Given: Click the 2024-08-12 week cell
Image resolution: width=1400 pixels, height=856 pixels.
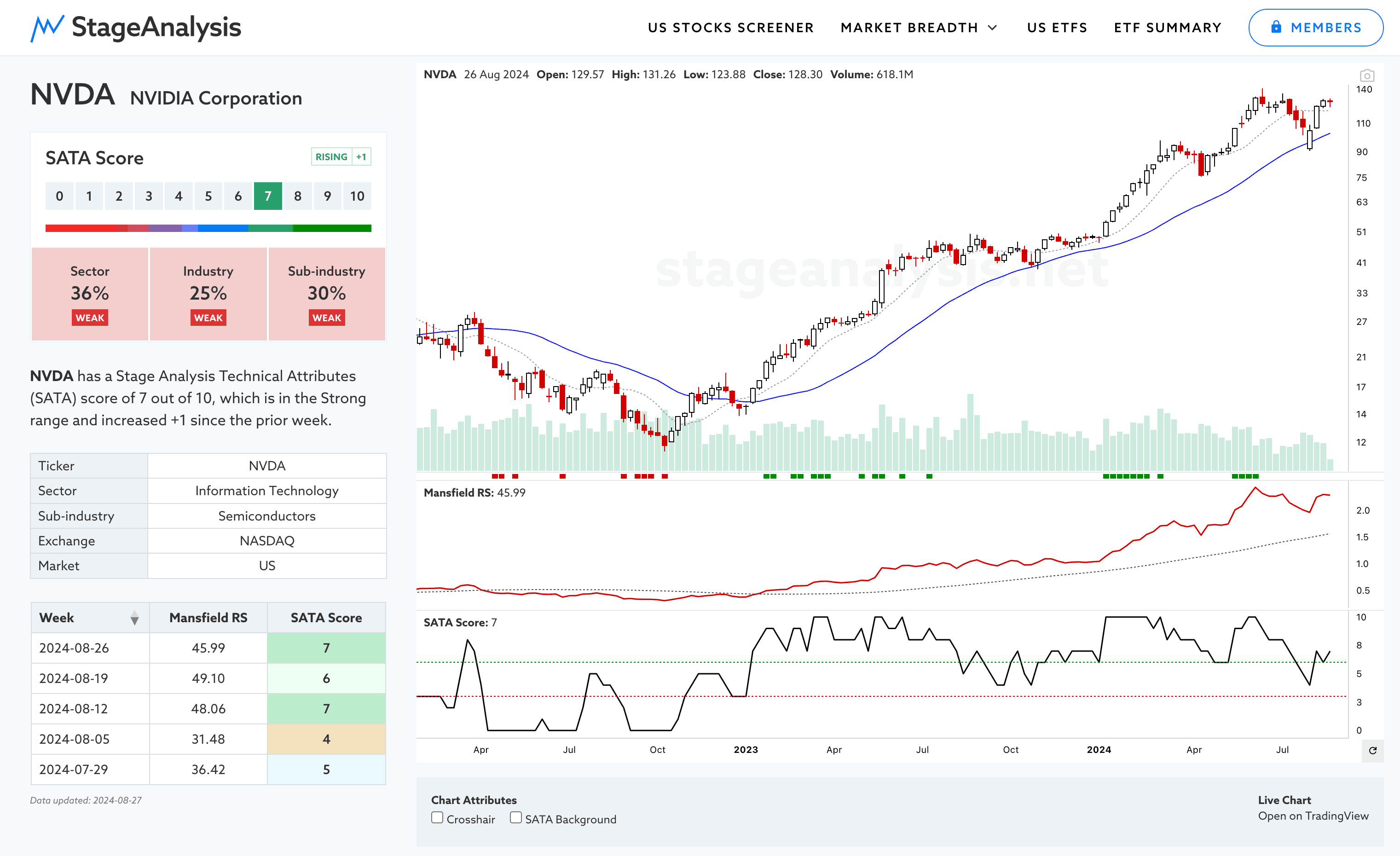Looking at the screenshot, I should click(90, 709).
